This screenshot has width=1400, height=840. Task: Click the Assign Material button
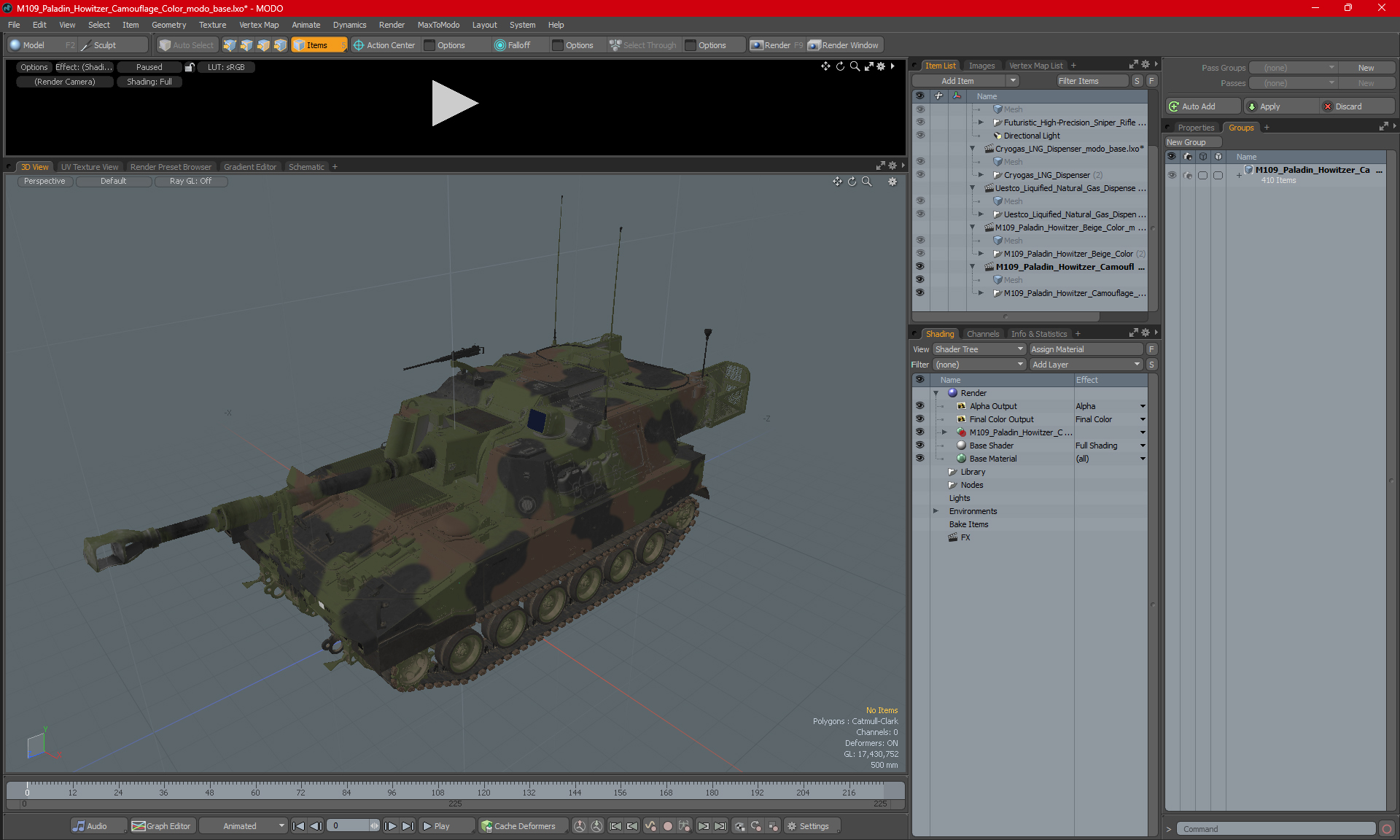click(x=1086, y=349)
